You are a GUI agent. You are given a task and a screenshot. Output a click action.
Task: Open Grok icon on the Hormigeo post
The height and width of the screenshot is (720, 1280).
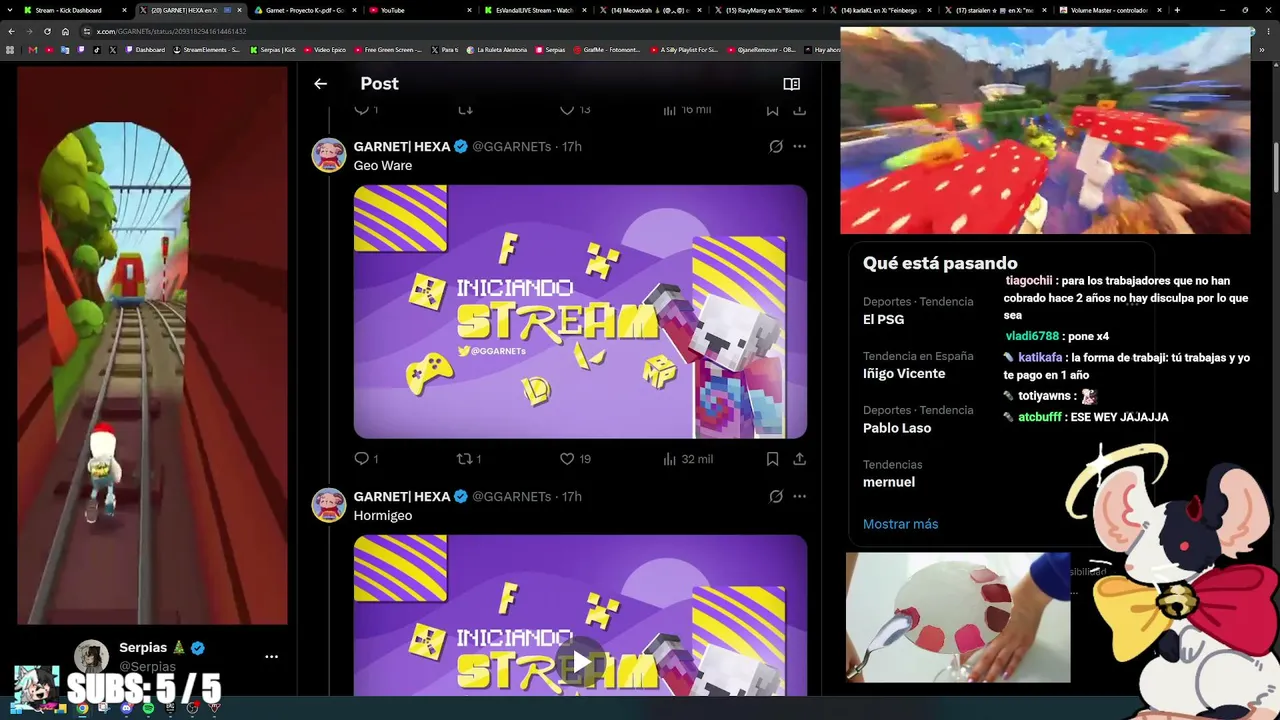click(x=776, y=496)
